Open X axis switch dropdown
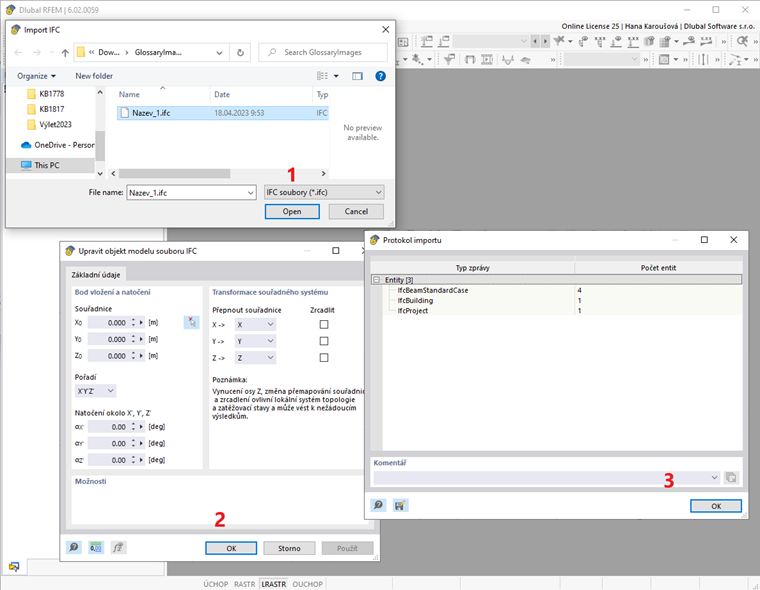760x590 pixels. pos(255,324)
